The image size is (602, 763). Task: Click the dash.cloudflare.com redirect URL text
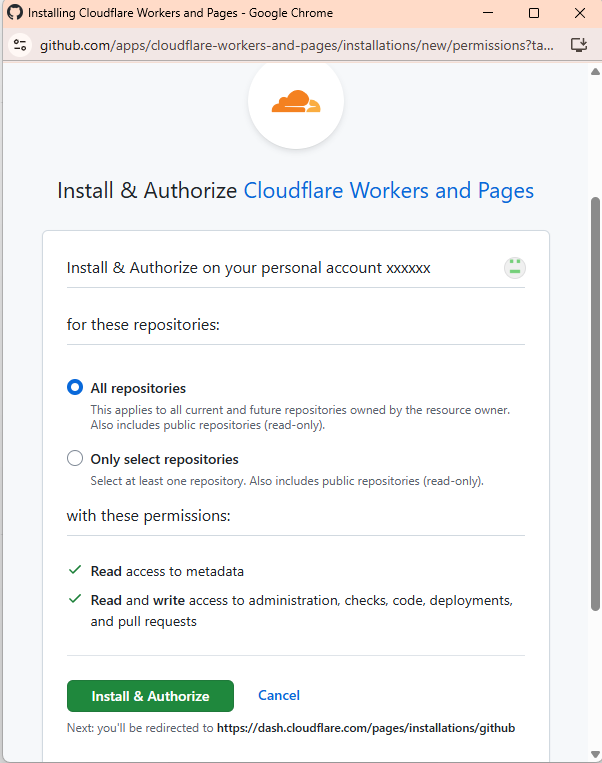366,727
